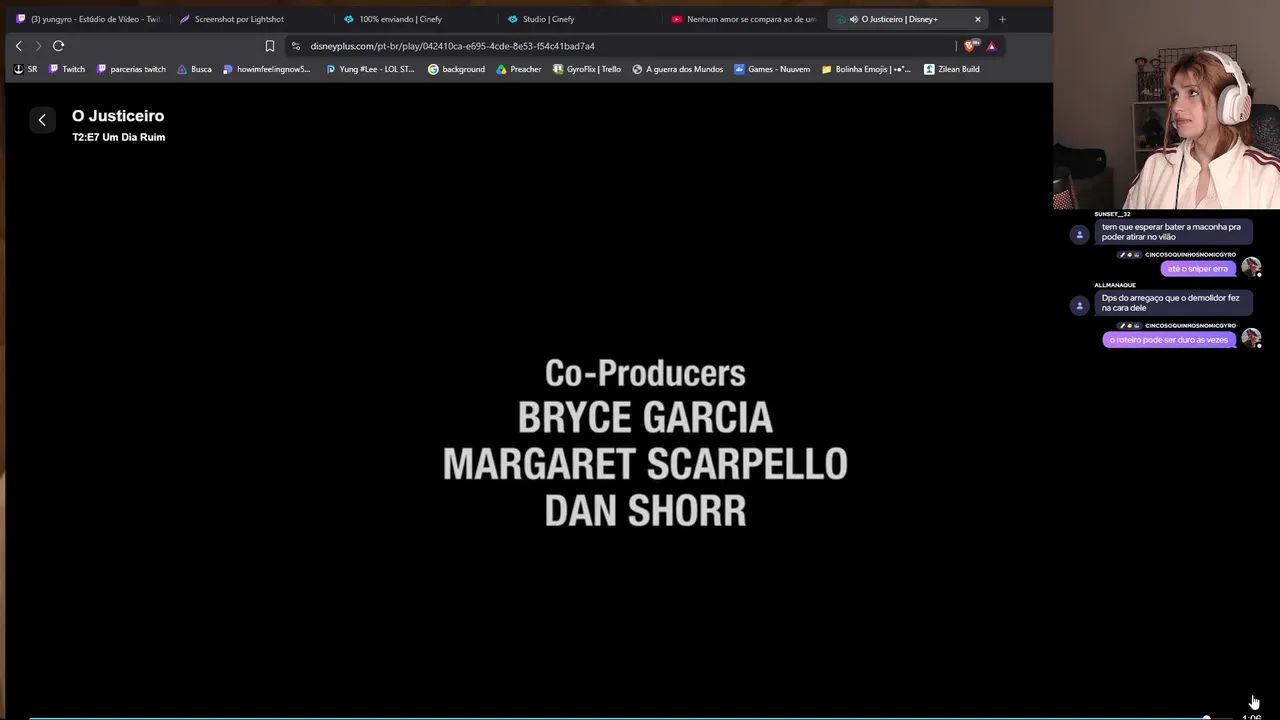1280x720 pixels.
Task: Open the GyroFlix | Trello bookmark
Action: (x=586, y=69)
